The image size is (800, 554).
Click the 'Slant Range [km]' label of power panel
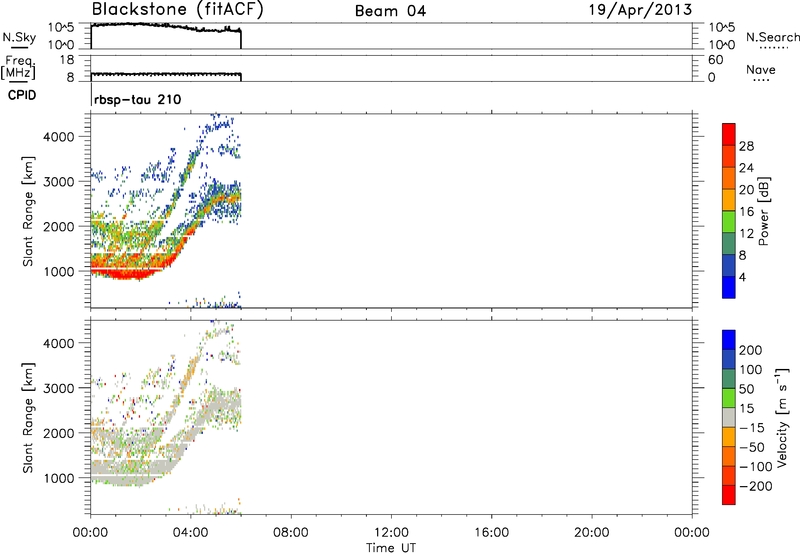click(x=28, y=211)
